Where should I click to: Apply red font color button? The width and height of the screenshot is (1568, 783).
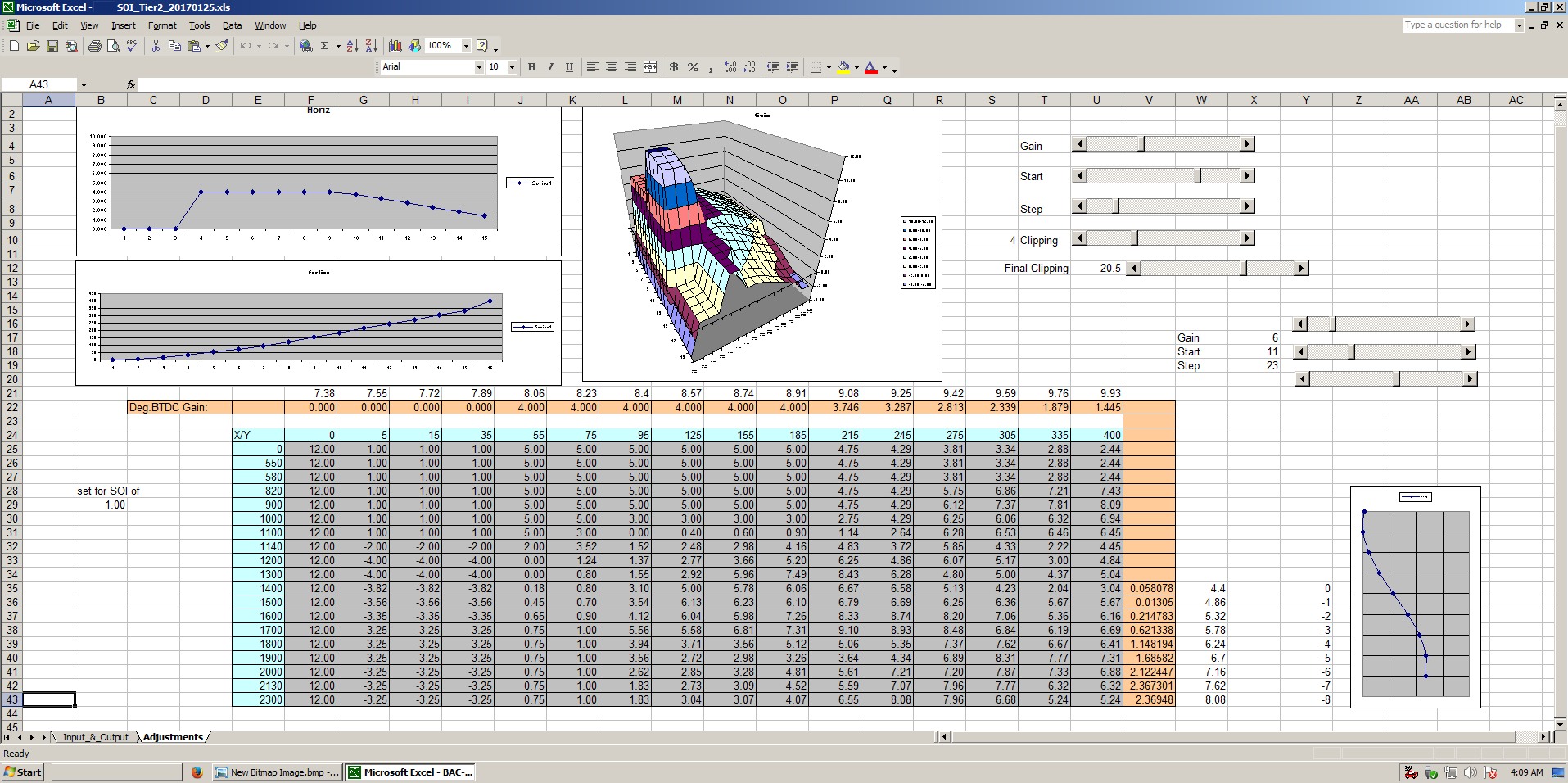[871, 67]
